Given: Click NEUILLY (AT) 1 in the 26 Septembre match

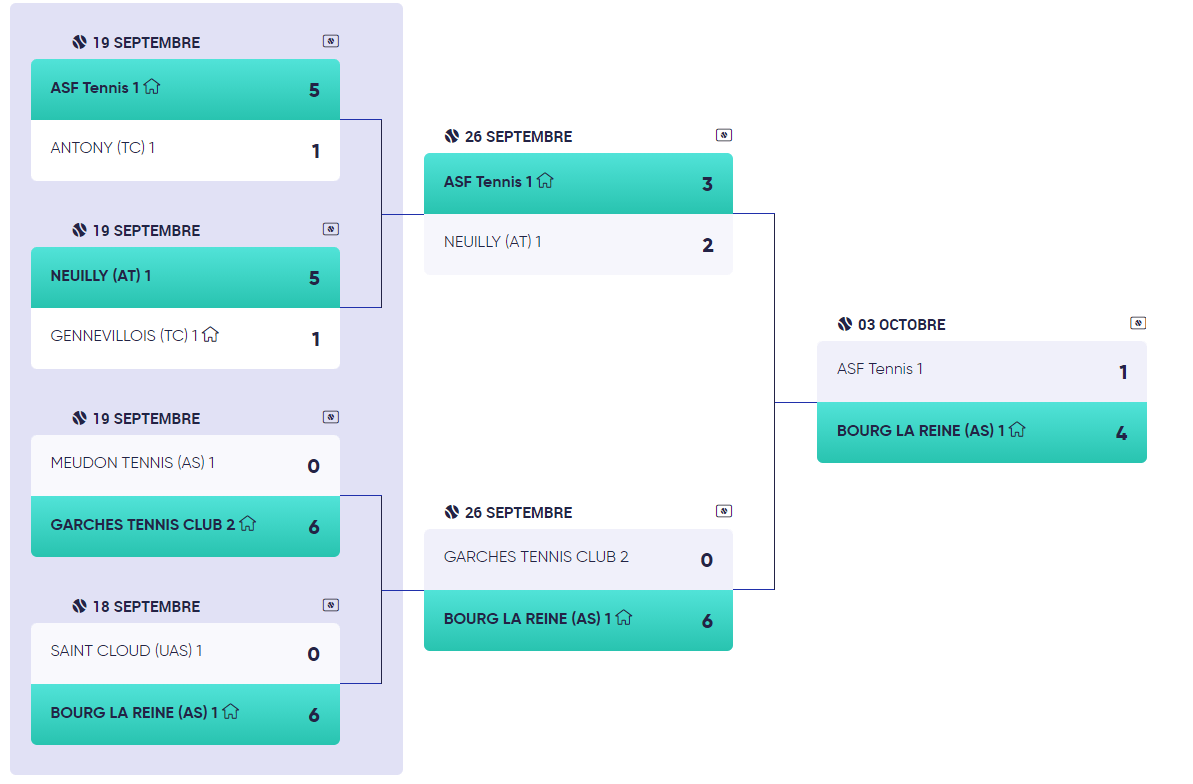Looking at the screenshot, I should tap(578, 244).
